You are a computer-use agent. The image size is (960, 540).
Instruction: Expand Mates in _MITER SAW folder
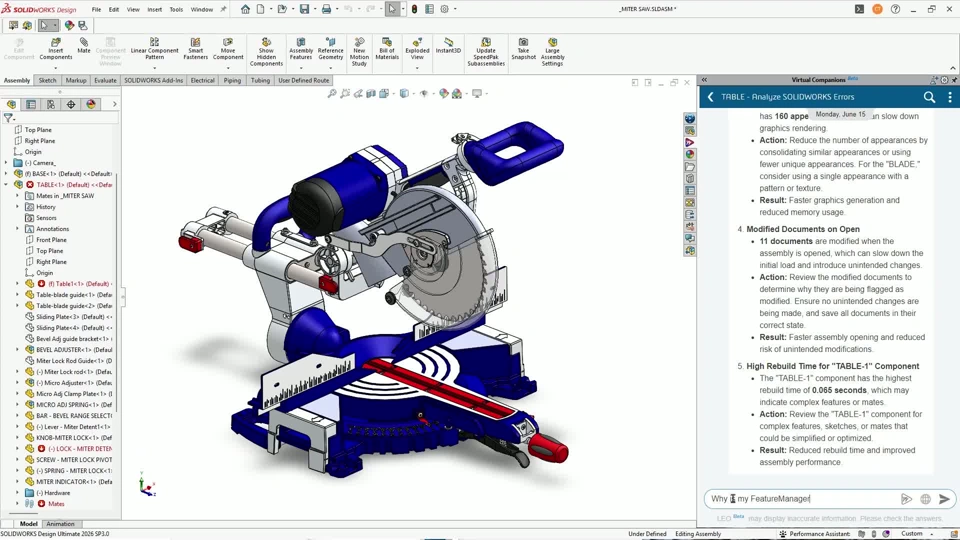(17, 196)
